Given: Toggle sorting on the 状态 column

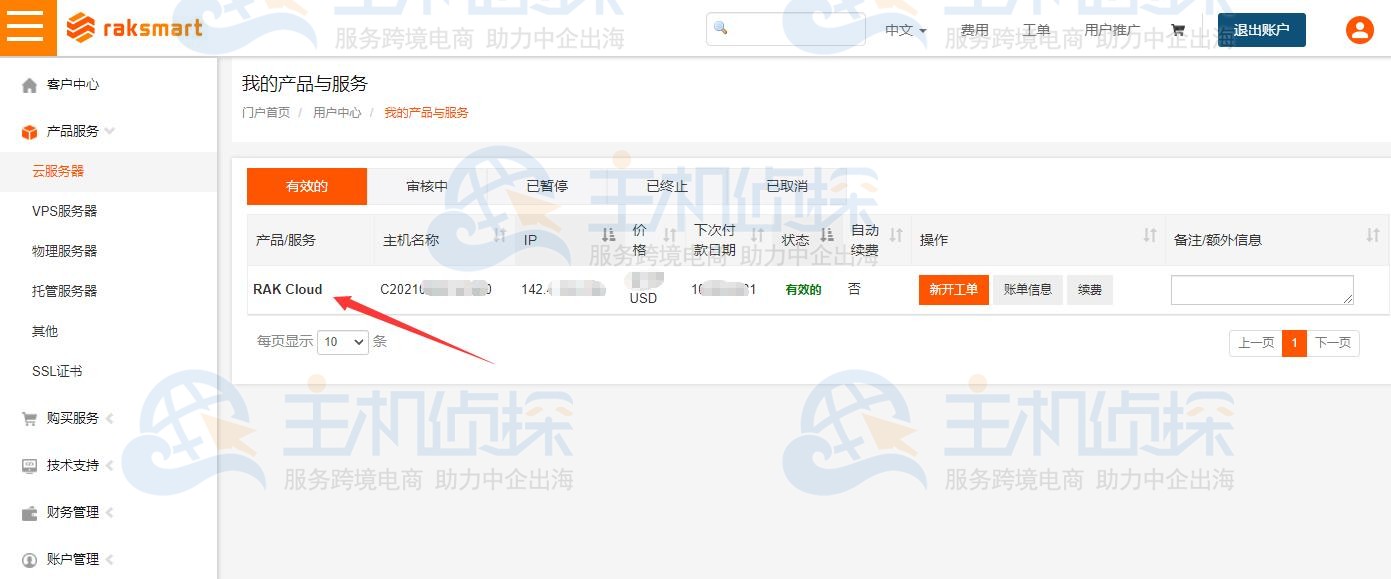Looking at the screenshot, I should click(826, 234).
